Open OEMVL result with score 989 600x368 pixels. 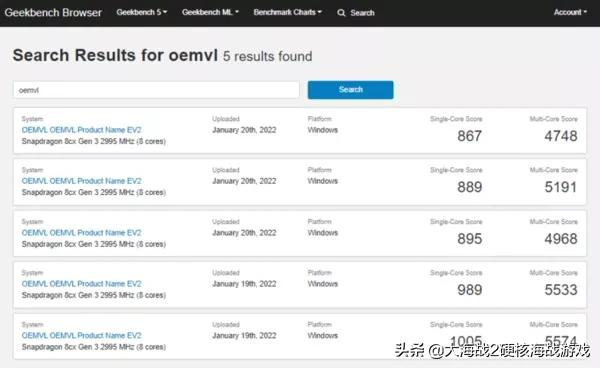(x=82, y=284)
